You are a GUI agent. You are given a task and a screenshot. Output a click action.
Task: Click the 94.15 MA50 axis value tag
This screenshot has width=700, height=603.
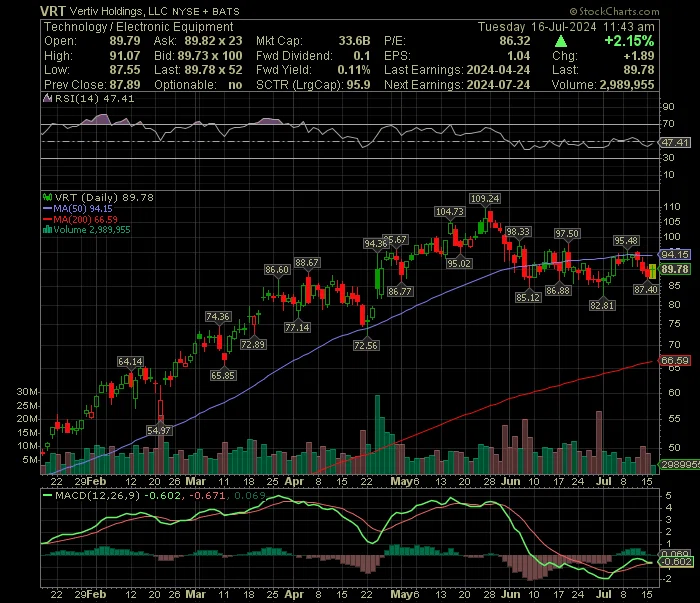pos(675,254)
